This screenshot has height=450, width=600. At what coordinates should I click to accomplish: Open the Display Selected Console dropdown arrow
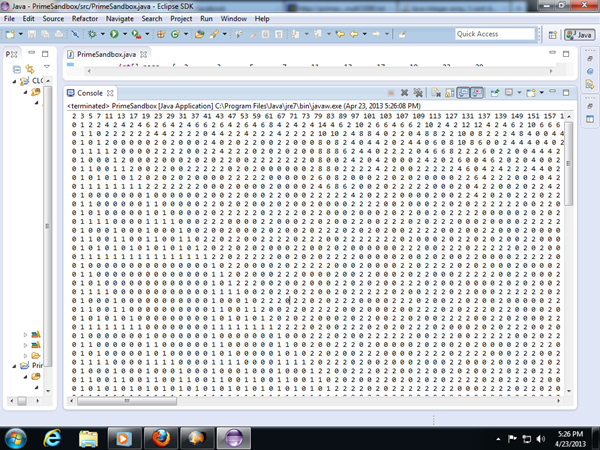[519, 93]
